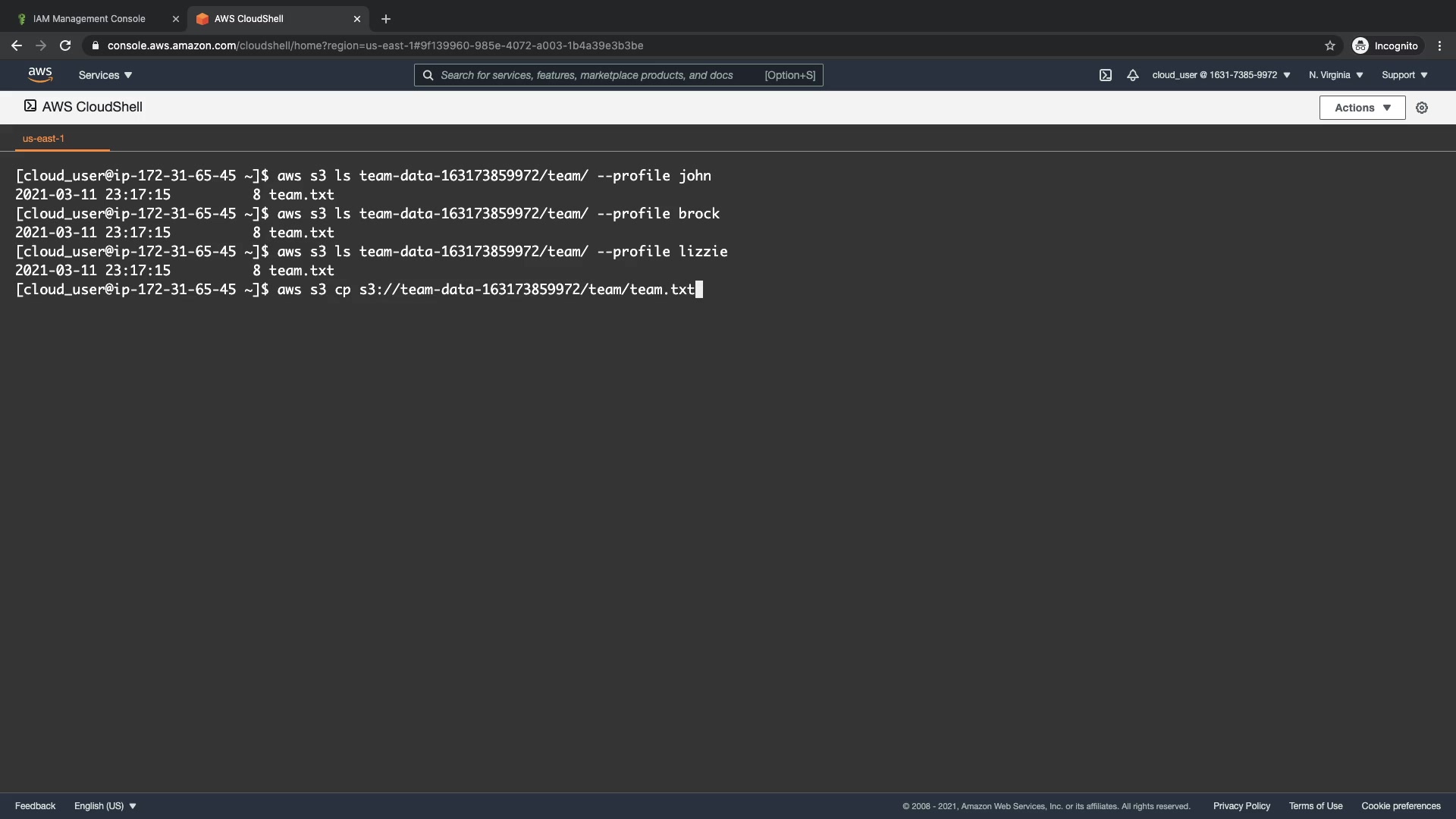Open a new browser tab

click(x=386, y=19)
